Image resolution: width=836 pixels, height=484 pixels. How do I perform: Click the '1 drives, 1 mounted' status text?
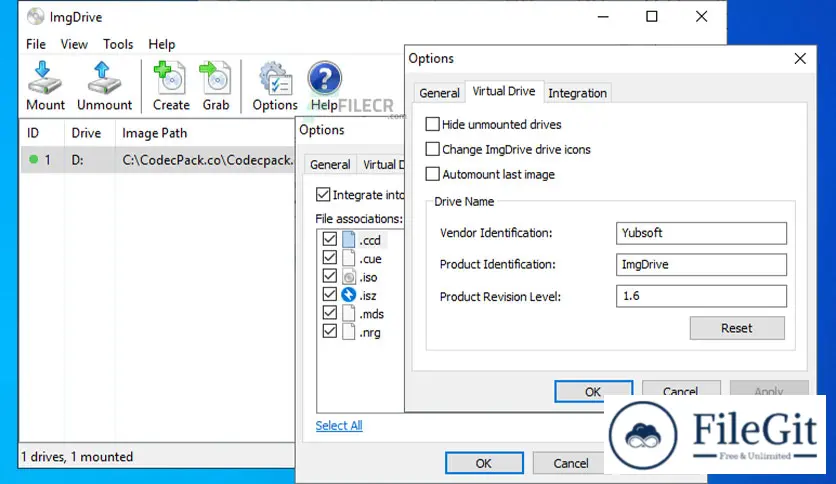[77, 457]
